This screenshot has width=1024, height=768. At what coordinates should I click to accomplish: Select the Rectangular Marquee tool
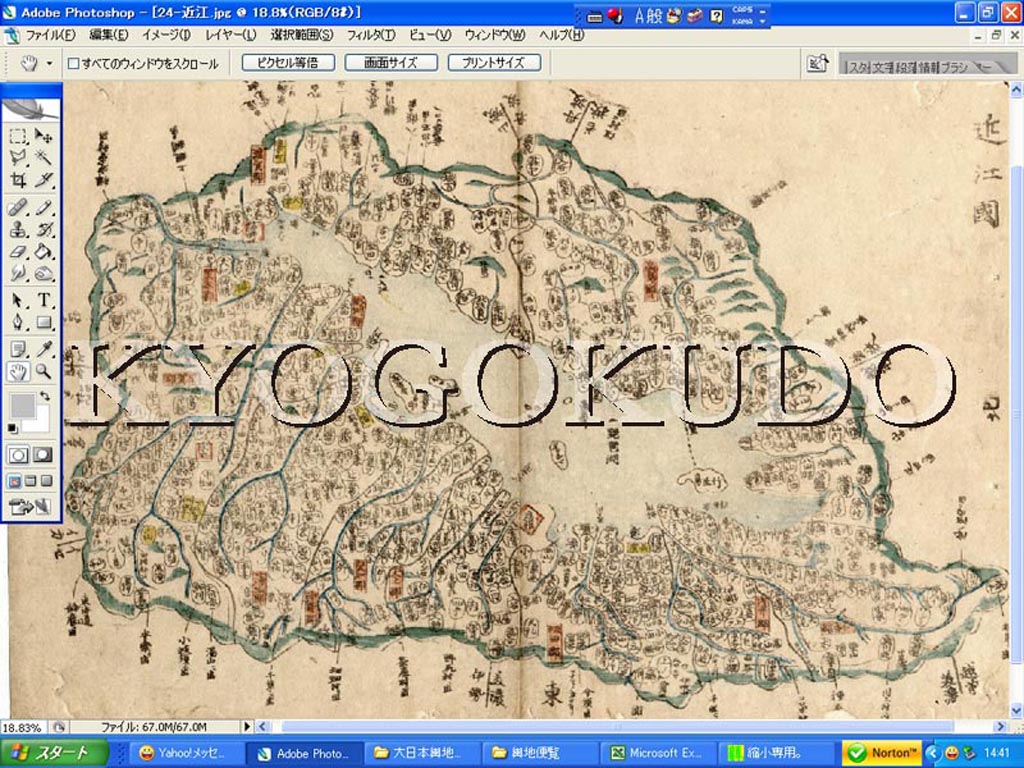pos(18,136)
